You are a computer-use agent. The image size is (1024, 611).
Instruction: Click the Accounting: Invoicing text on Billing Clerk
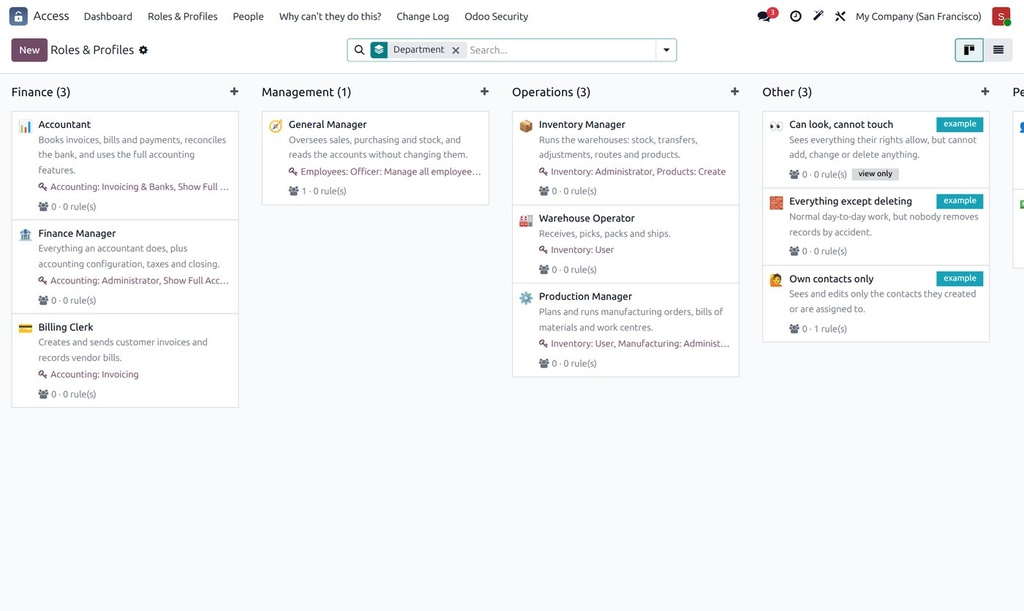tap(94, 374)
